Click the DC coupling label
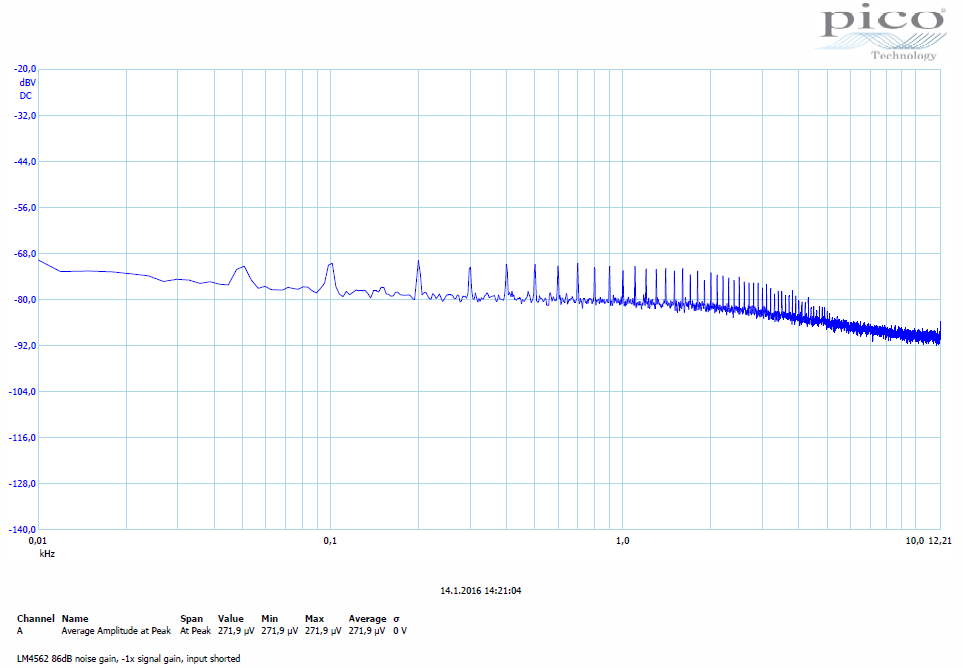Image resolution: width=963 pixels, height=668 pixels. point(25,96)
